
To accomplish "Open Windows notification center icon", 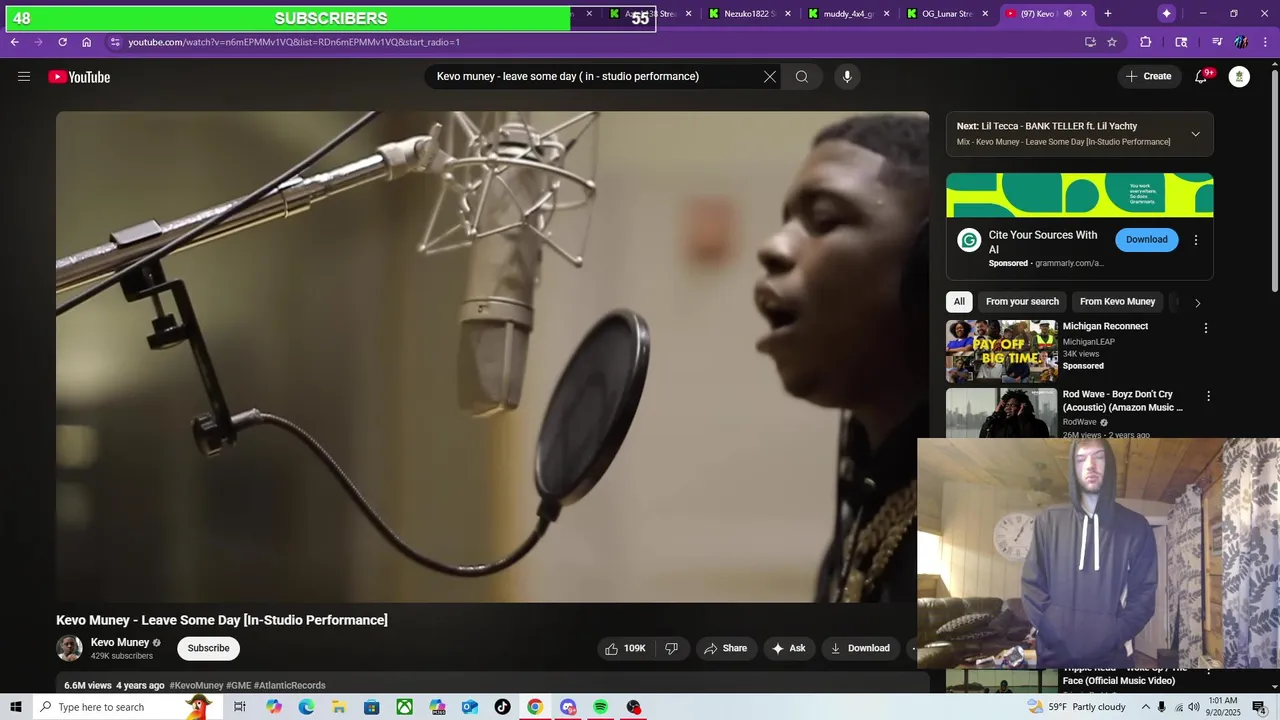I will (x=1259, y=707).
